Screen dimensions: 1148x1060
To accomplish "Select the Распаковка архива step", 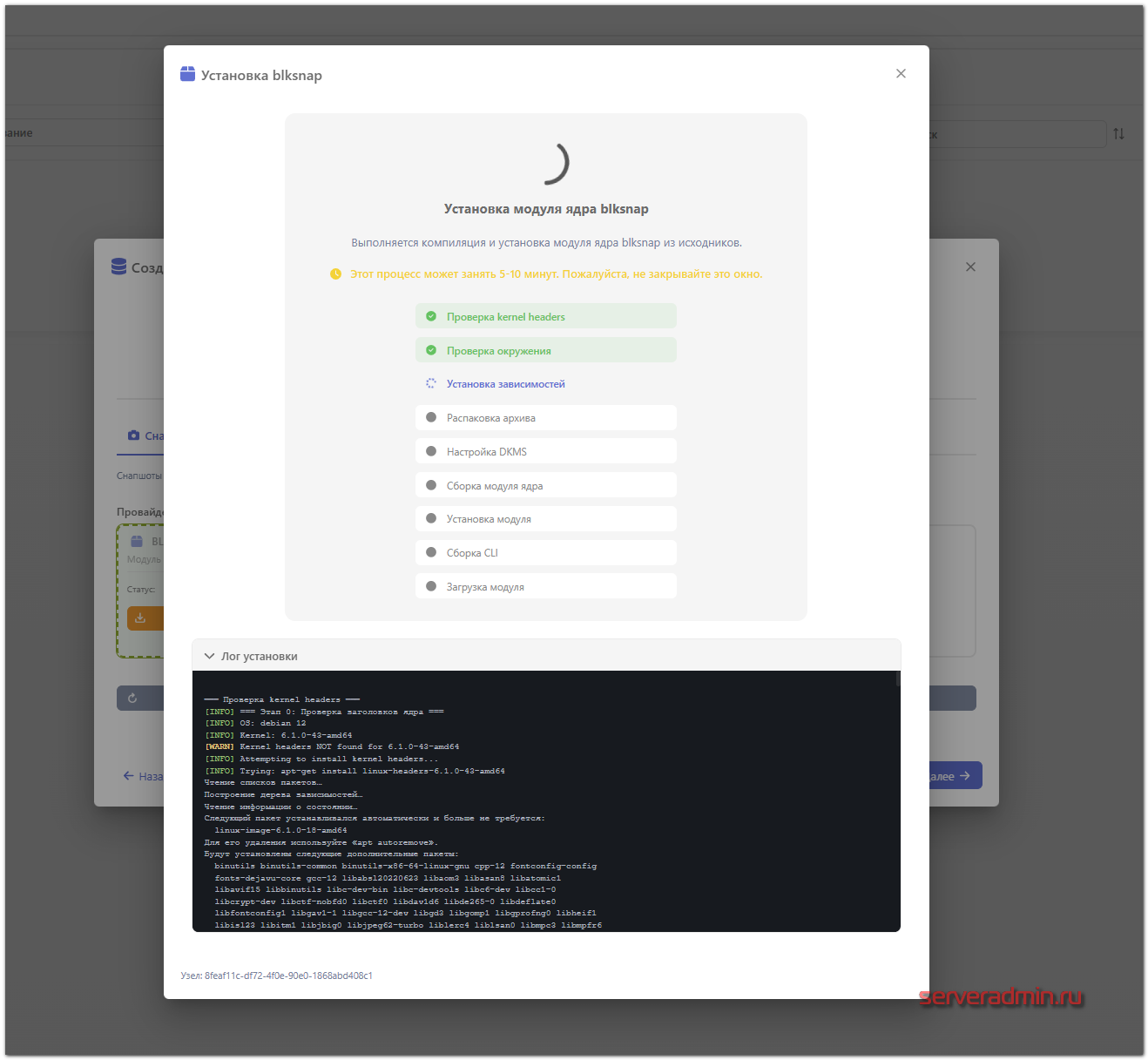I will click(546, 417).
